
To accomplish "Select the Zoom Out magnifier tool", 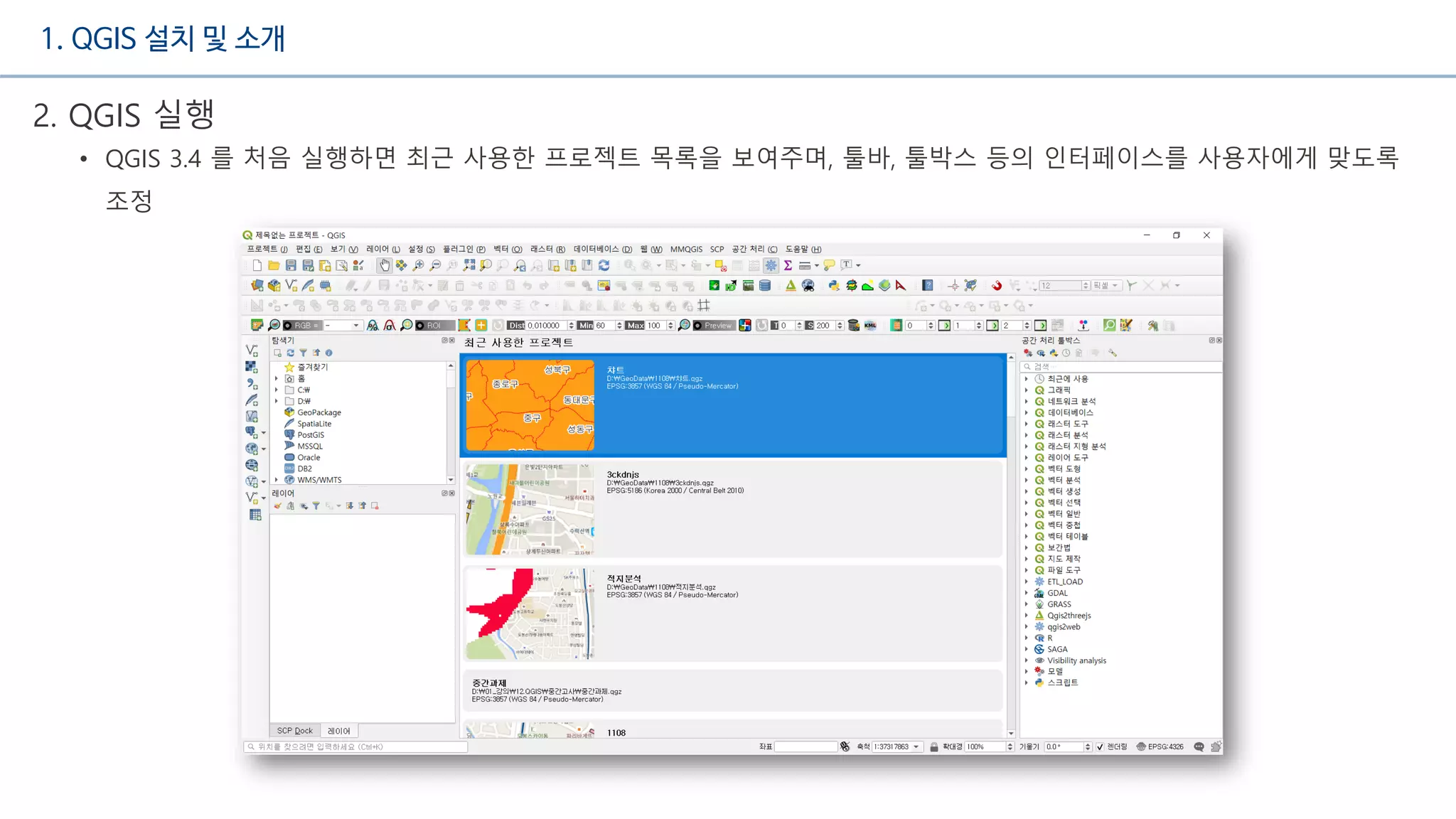I will point(435,265).
